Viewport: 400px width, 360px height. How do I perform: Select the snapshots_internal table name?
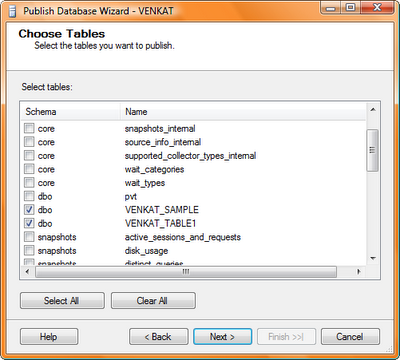(160, 128)
